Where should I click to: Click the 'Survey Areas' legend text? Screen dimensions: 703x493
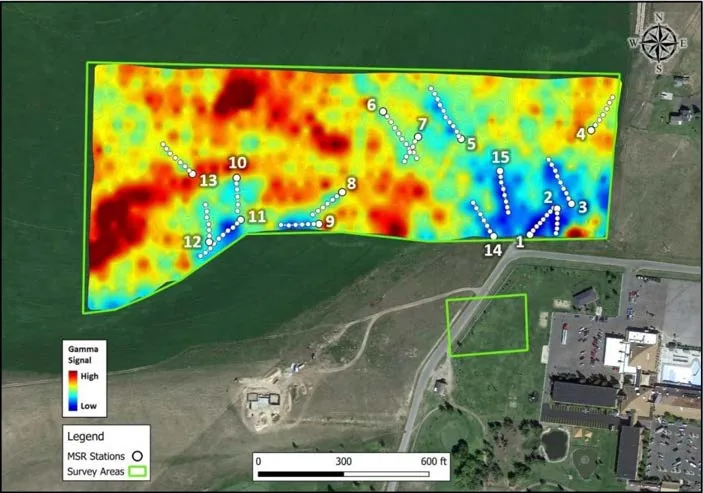click(95, 471)
